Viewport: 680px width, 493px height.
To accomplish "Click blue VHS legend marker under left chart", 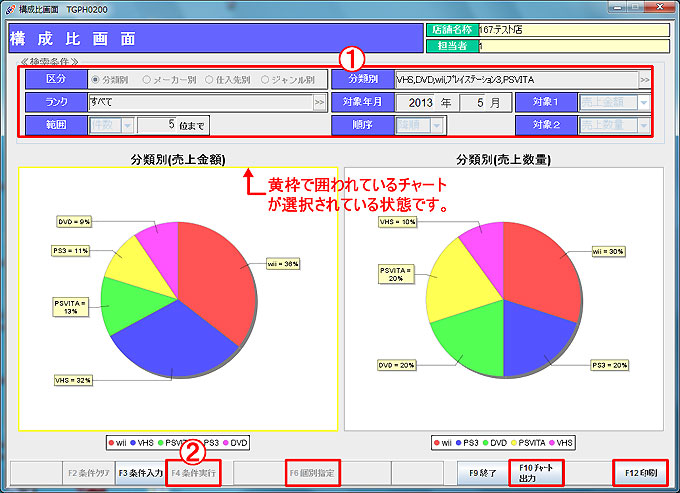I will coord(133,443).
